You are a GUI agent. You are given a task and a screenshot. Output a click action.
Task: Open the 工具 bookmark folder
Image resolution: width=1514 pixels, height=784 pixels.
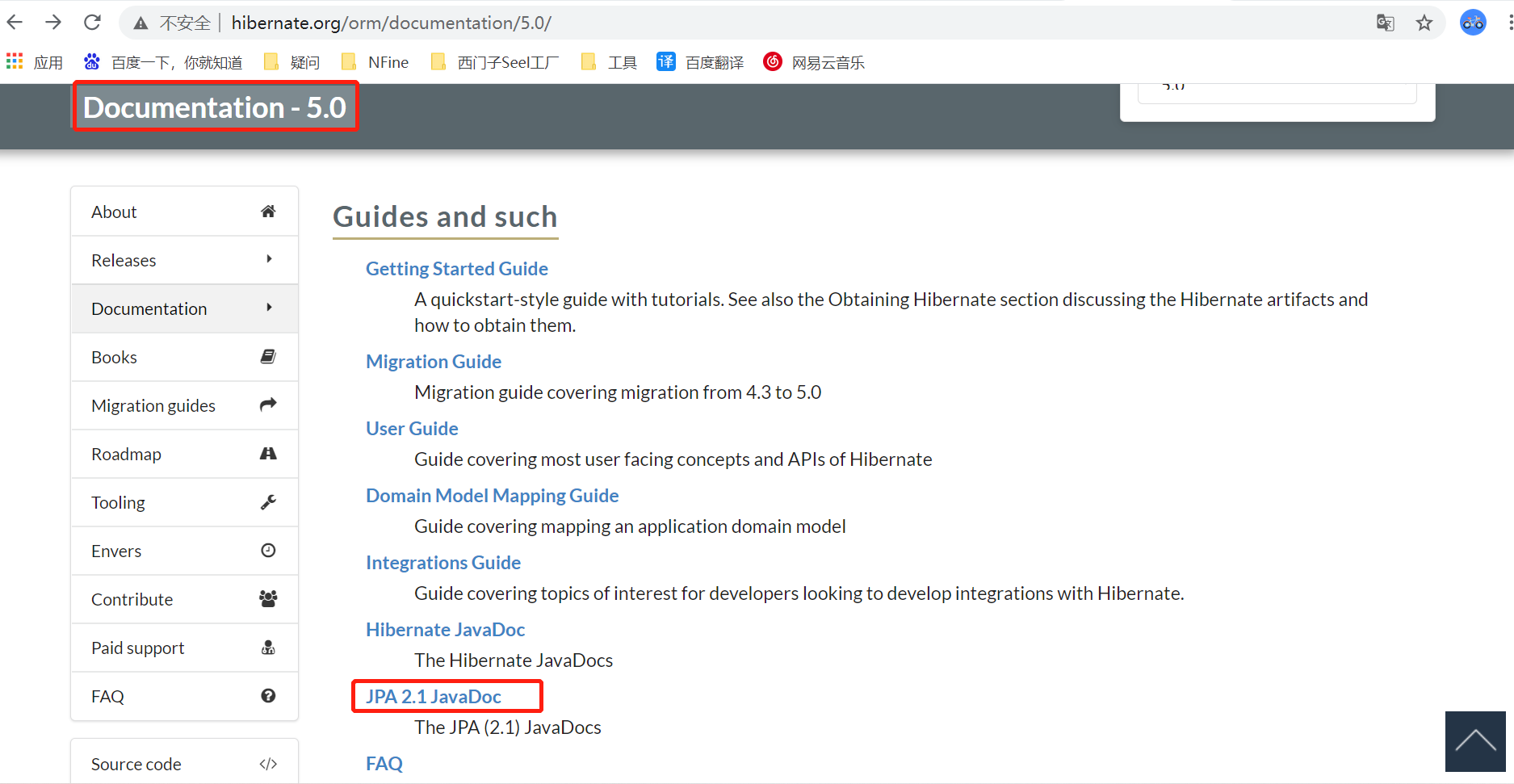pos(609,62)
